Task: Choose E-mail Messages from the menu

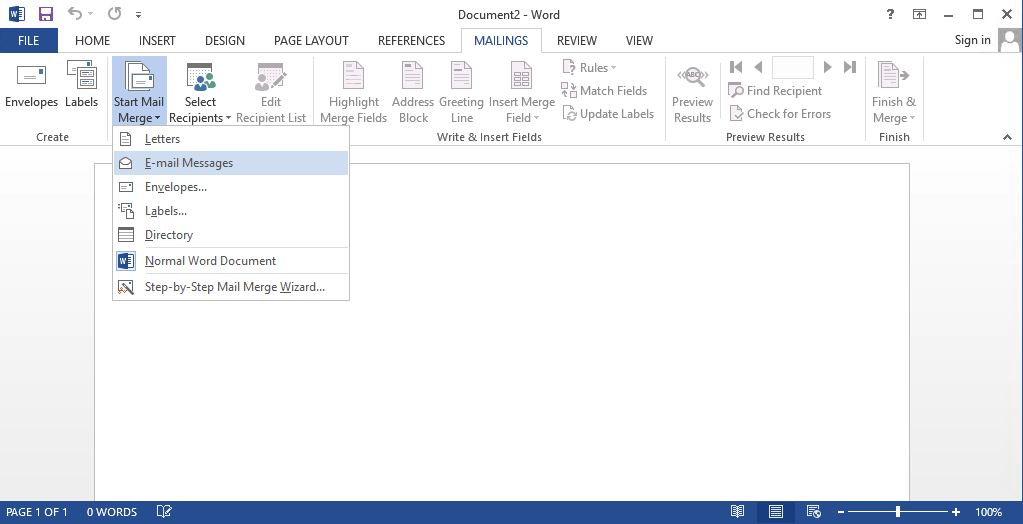Action: point(231,163)
